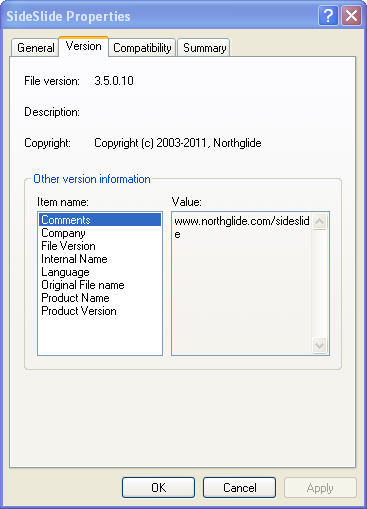Select Comments in the item name list
Image resolution: width=367 pixels, height=509 pixels.
100,220
